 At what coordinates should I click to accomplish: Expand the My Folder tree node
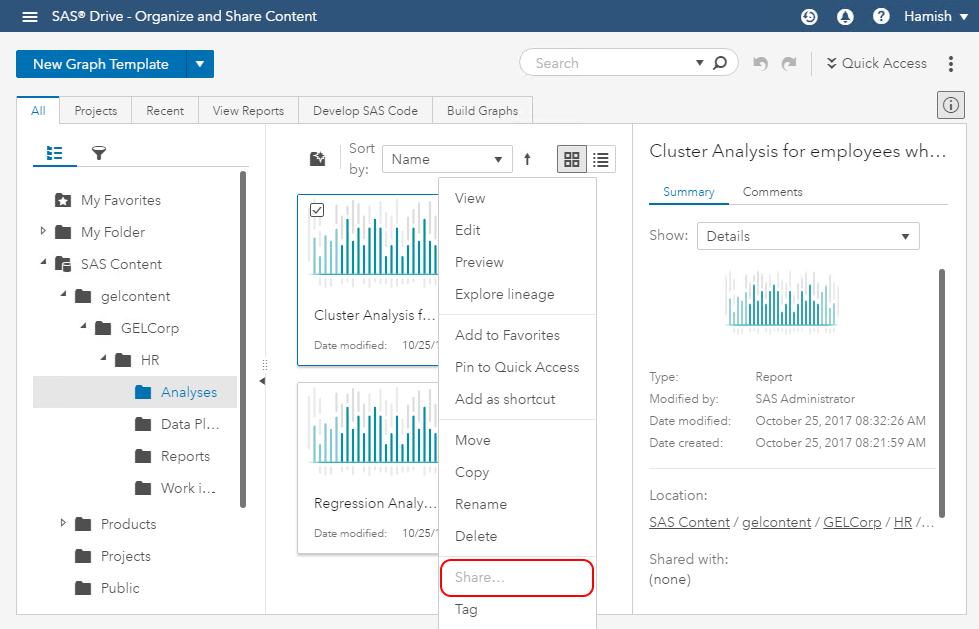click(x=43, y=232)
